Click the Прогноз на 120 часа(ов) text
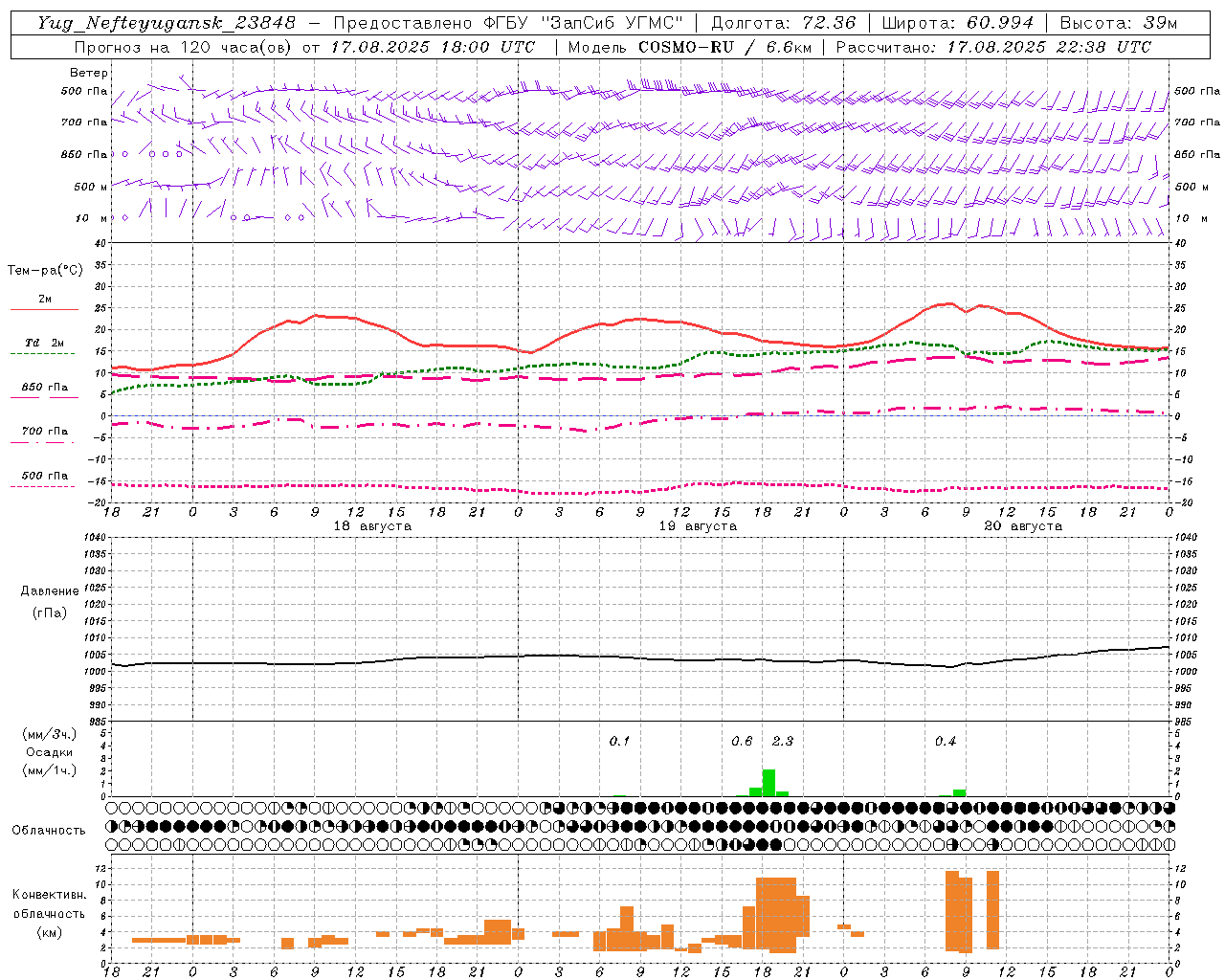1225x980 pixels. 184,47
